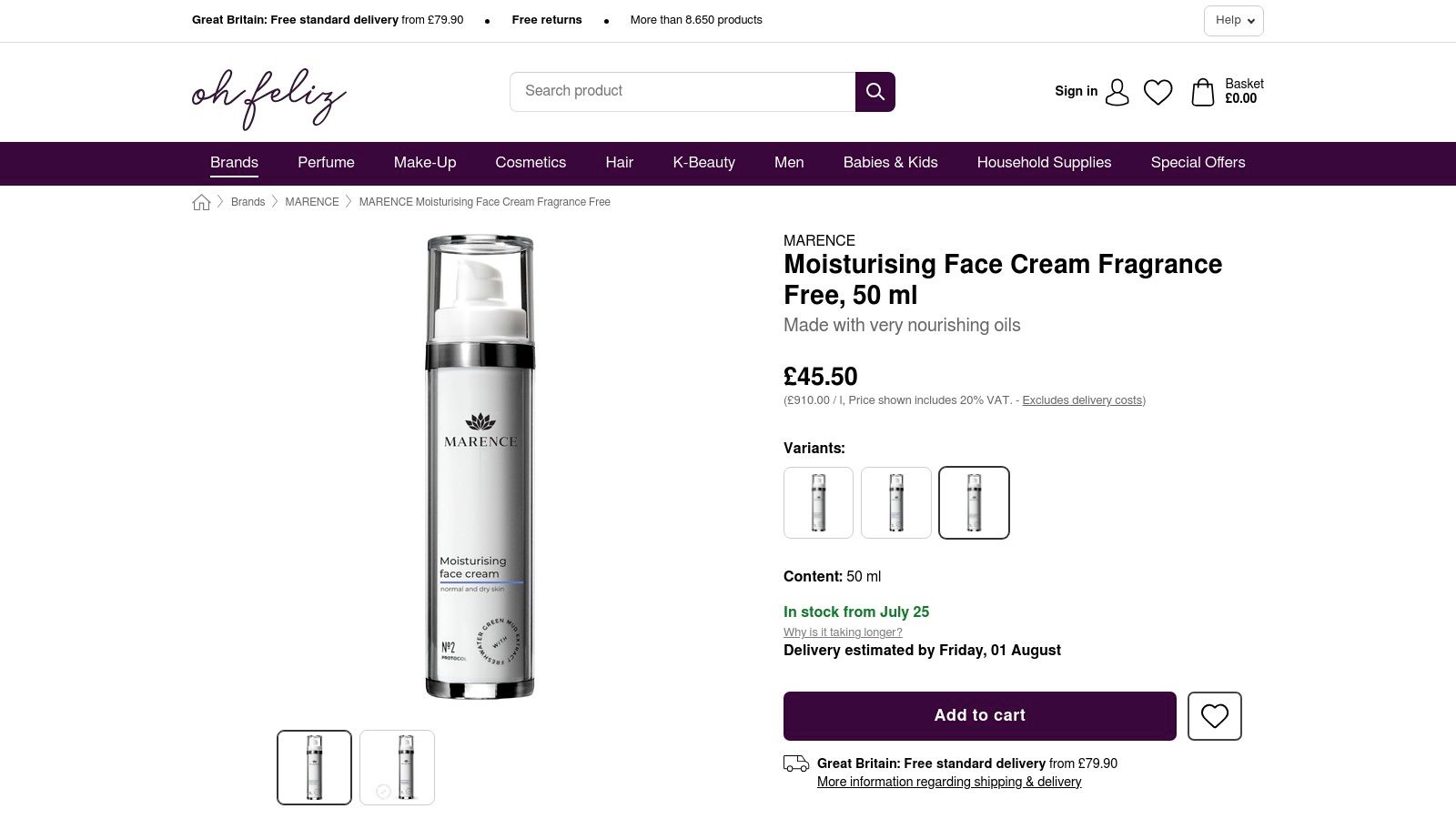Click the oh feliz logo
The width and height of the screenshot is (1456, 819).
[x=268, y=96]
